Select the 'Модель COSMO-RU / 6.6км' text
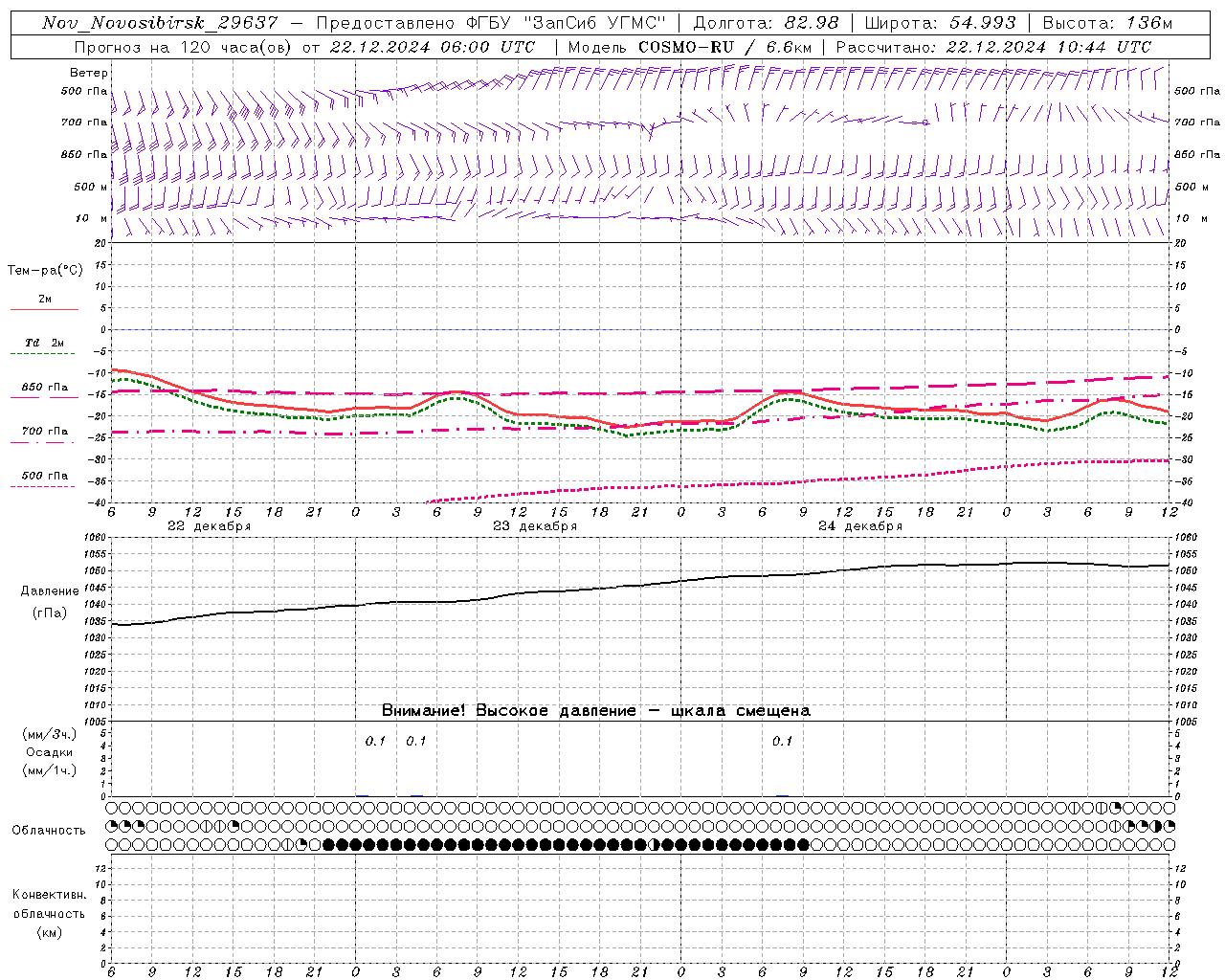Viewport: 1225px width, 980px height. point(690,47)
